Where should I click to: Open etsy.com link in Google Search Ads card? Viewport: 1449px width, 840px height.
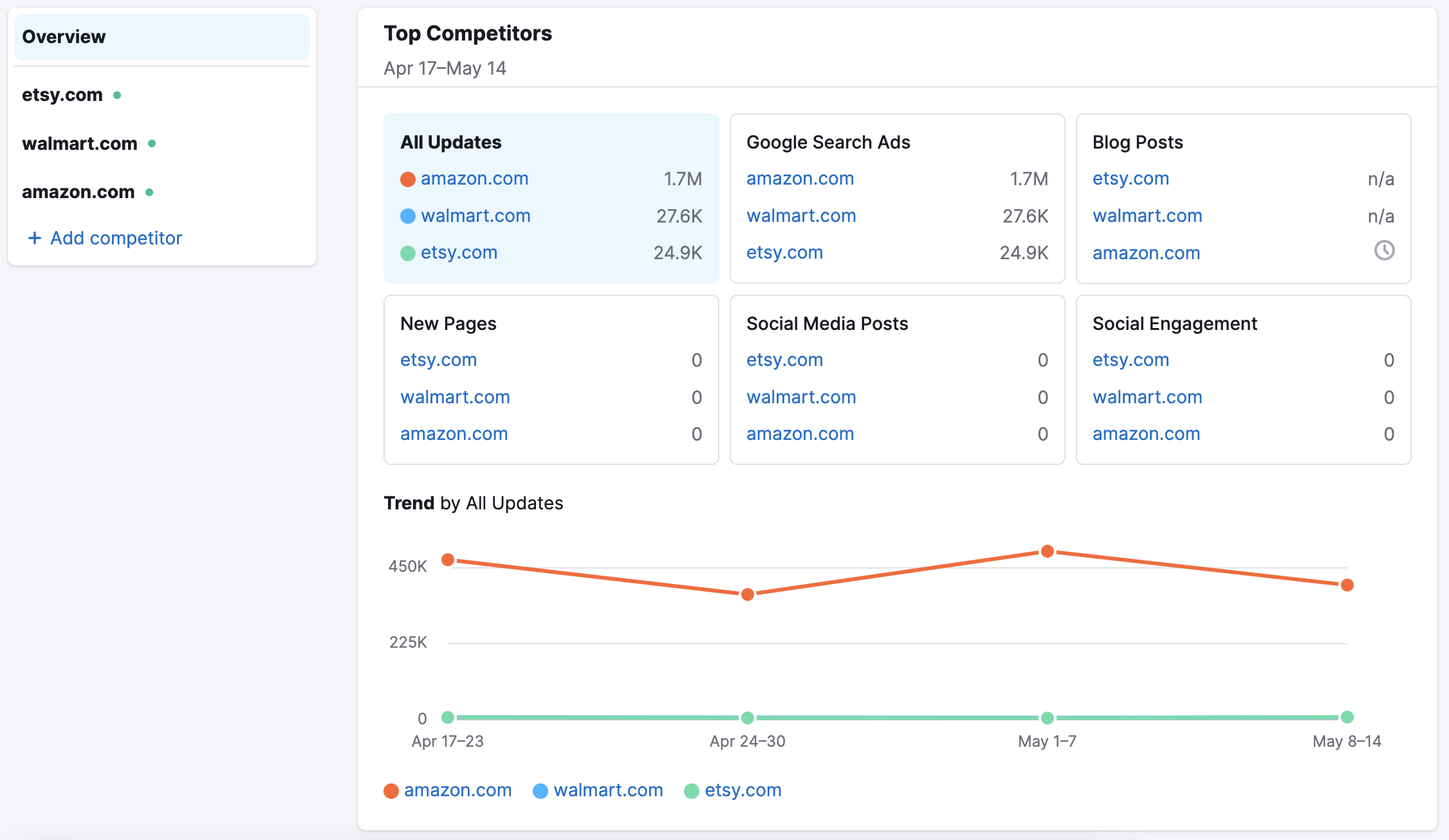[x=784, y=252]
